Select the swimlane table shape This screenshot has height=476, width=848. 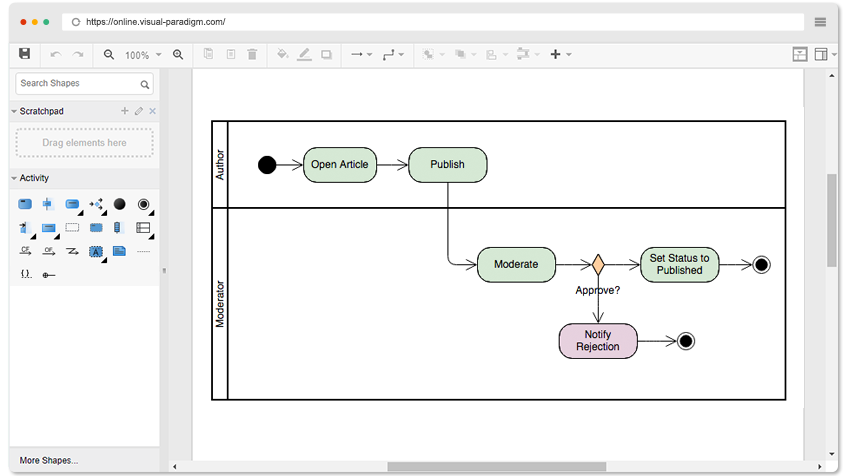pyautogui.click(x=143, y=228)
